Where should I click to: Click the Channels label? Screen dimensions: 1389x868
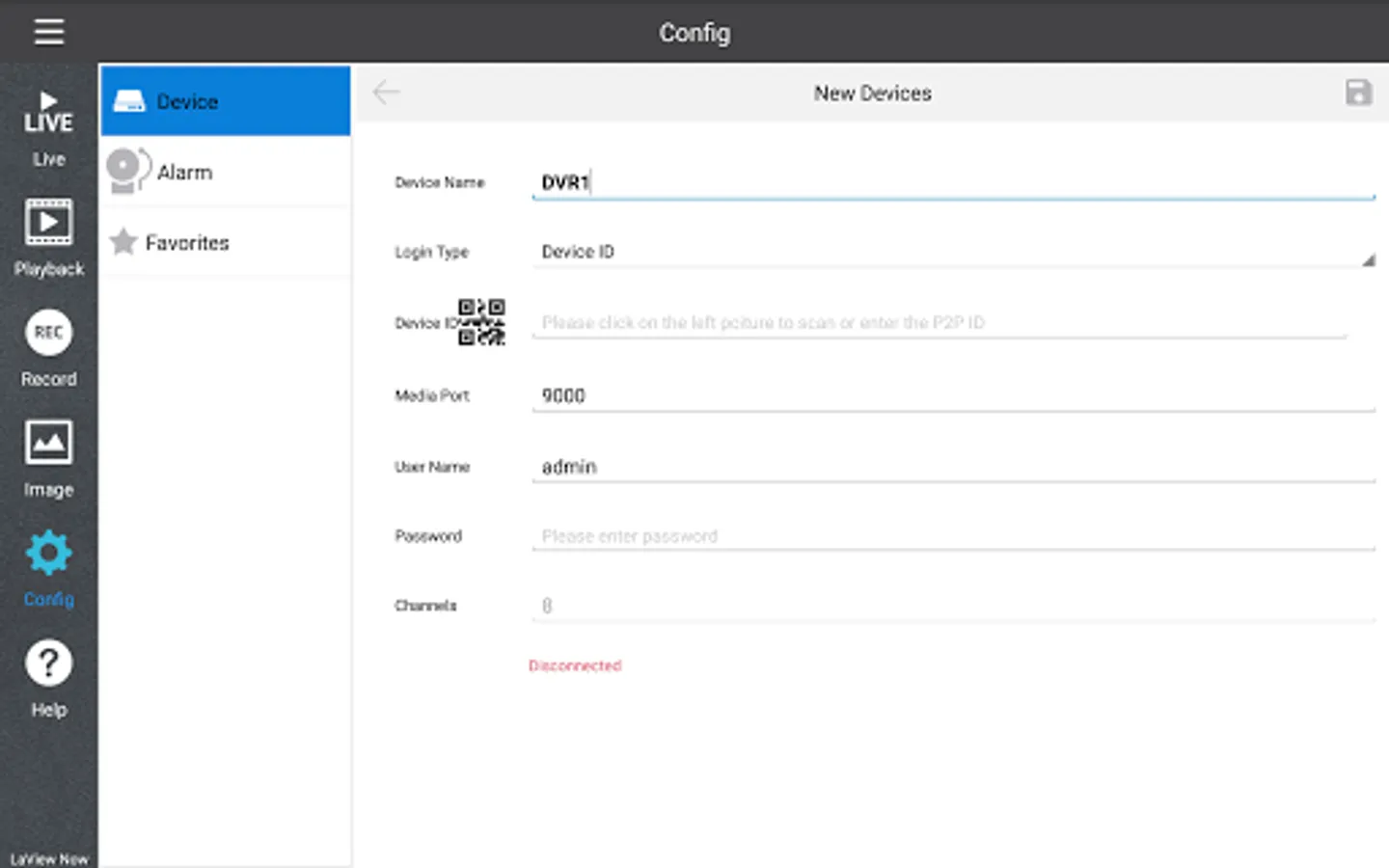425,606
